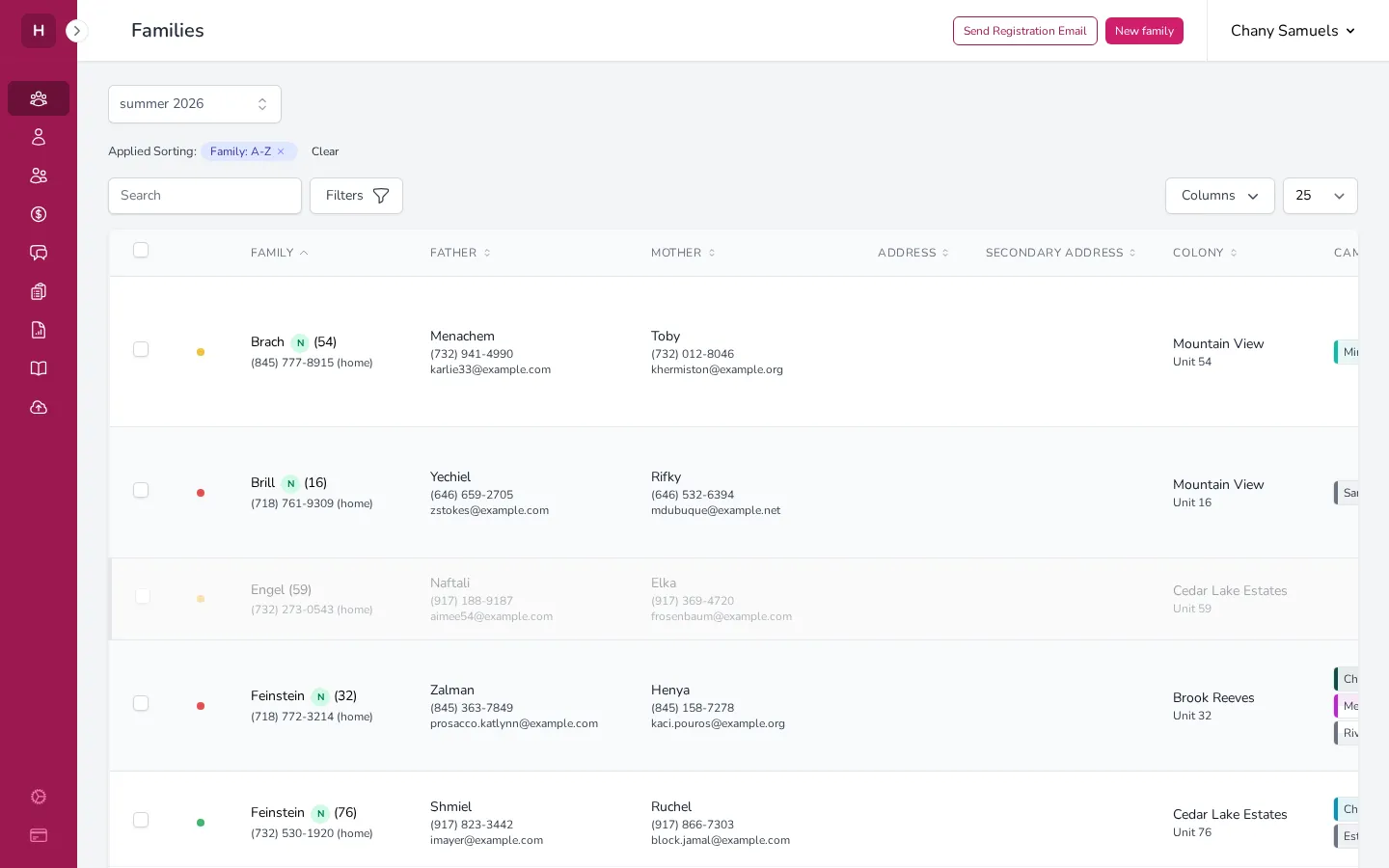Open the chat messages icon in sidebar
This screenshot has width=1389, height=868.
pos(39,253)
